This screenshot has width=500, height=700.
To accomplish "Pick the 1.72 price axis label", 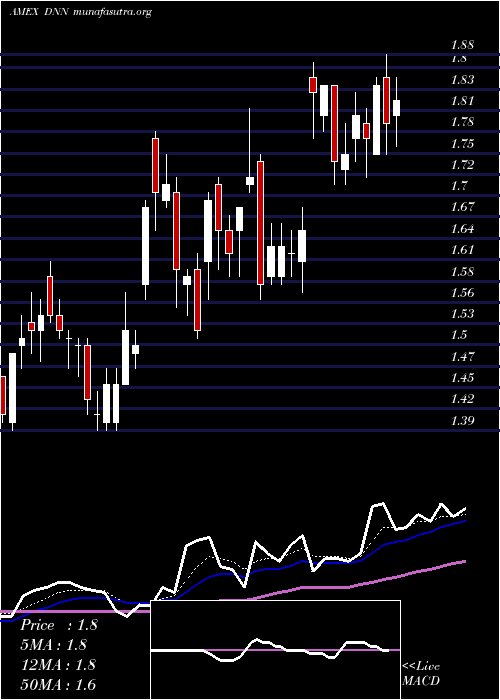I will tap(462, 165).
